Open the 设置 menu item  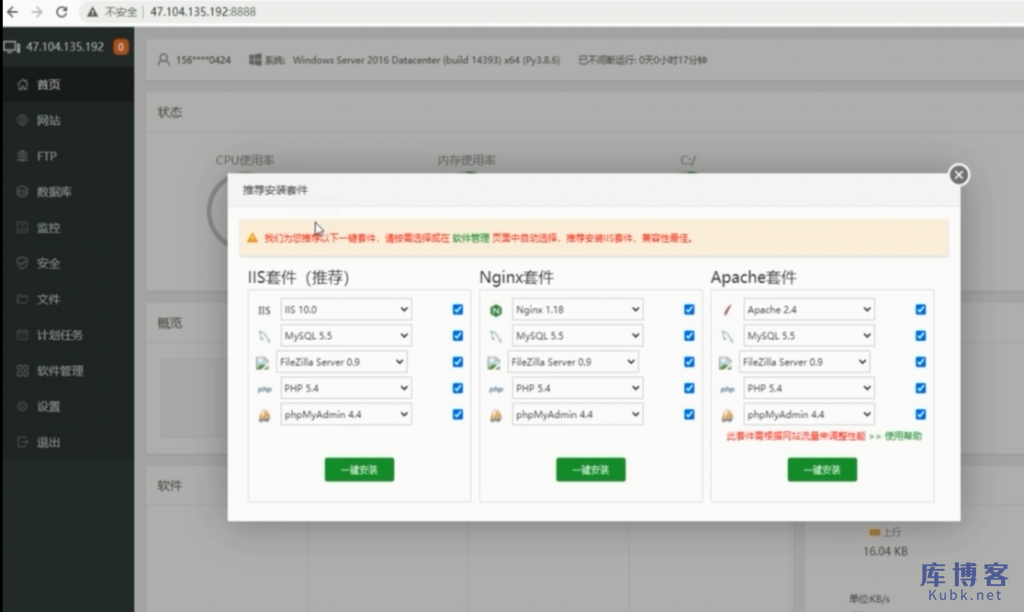point(69,406)
